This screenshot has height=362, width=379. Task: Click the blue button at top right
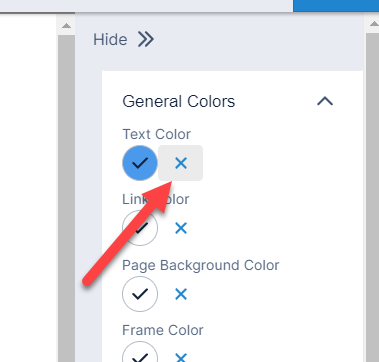point(336,6)
